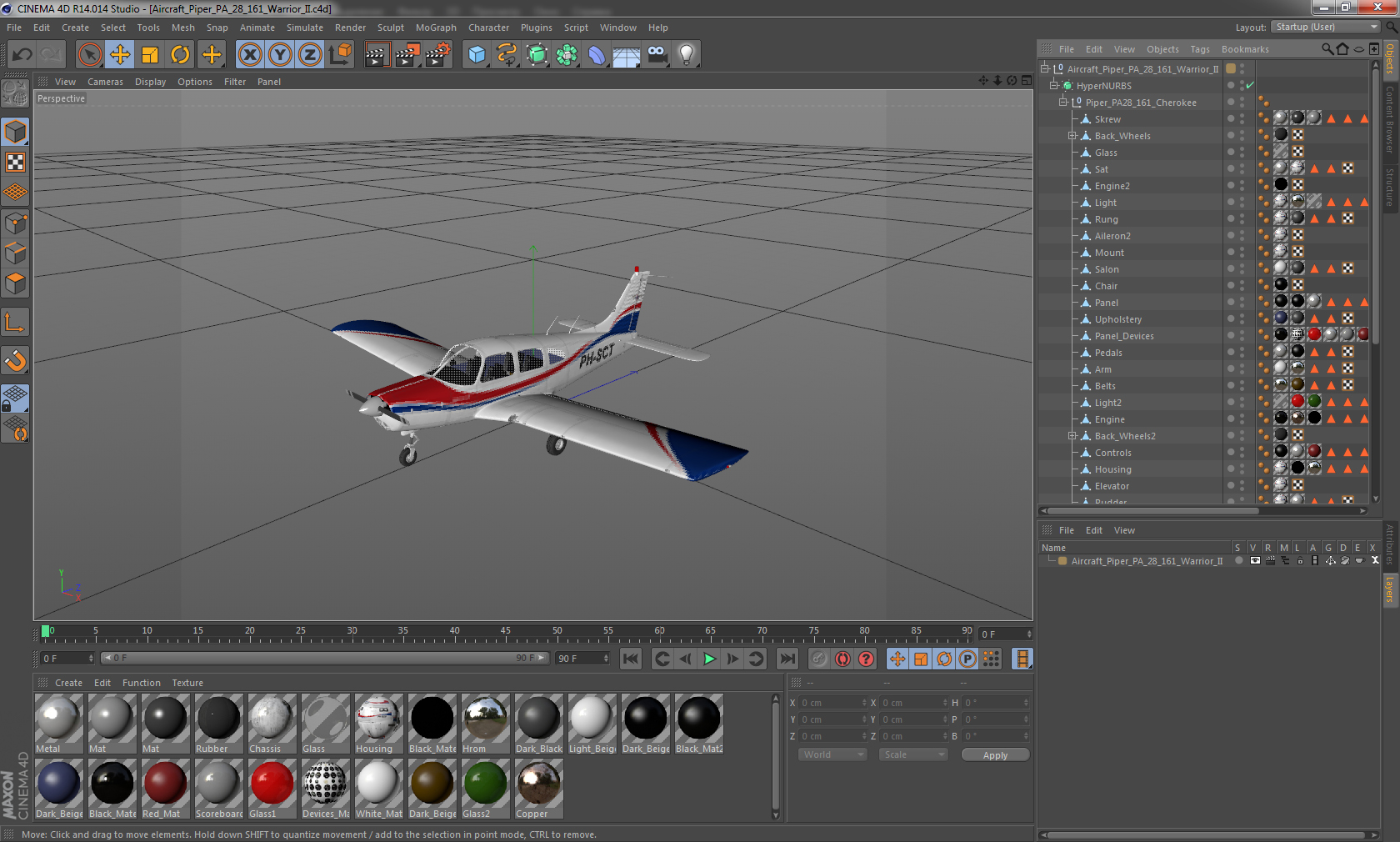This screenshot has width=1400, height=842.
Task: Select the Panel_Devices object row
Action: pos(1124,336)
